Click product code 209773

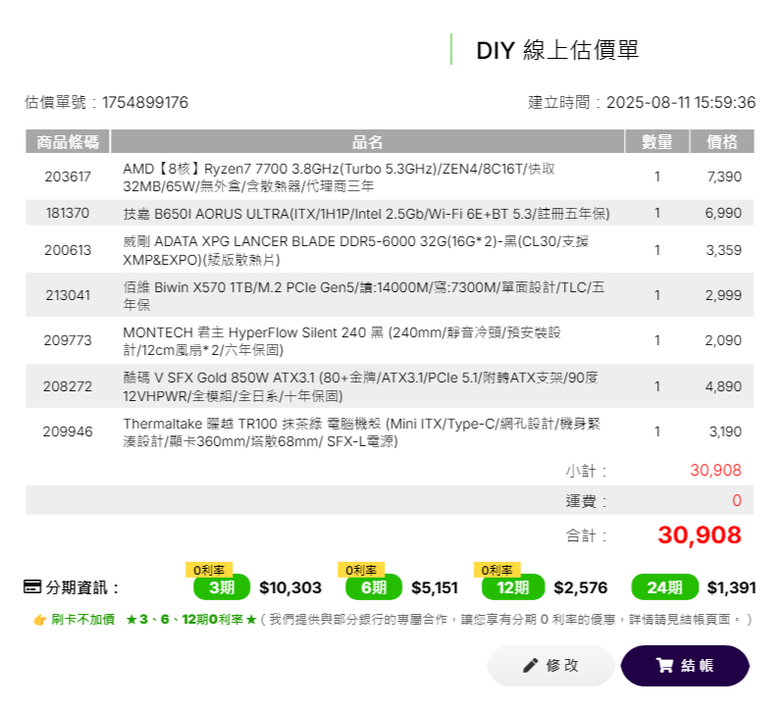[68, 340]
